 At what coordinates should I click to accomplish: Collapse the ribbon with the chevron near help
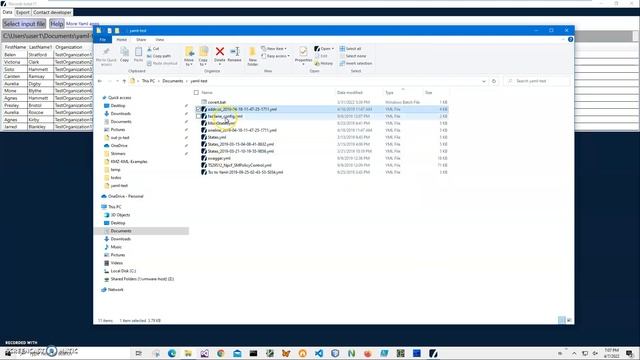(564, 40)
